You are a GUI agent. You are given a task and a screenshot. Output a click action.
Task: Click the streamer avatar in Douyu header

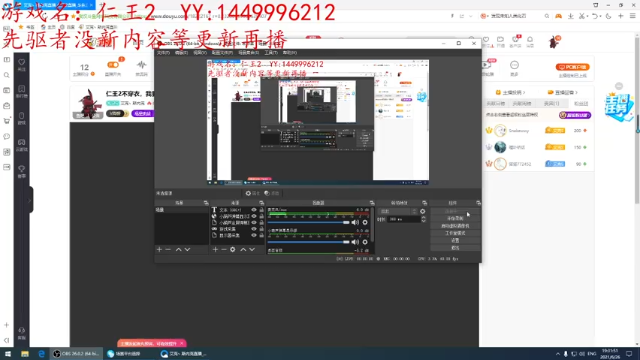tap(554, 42)
